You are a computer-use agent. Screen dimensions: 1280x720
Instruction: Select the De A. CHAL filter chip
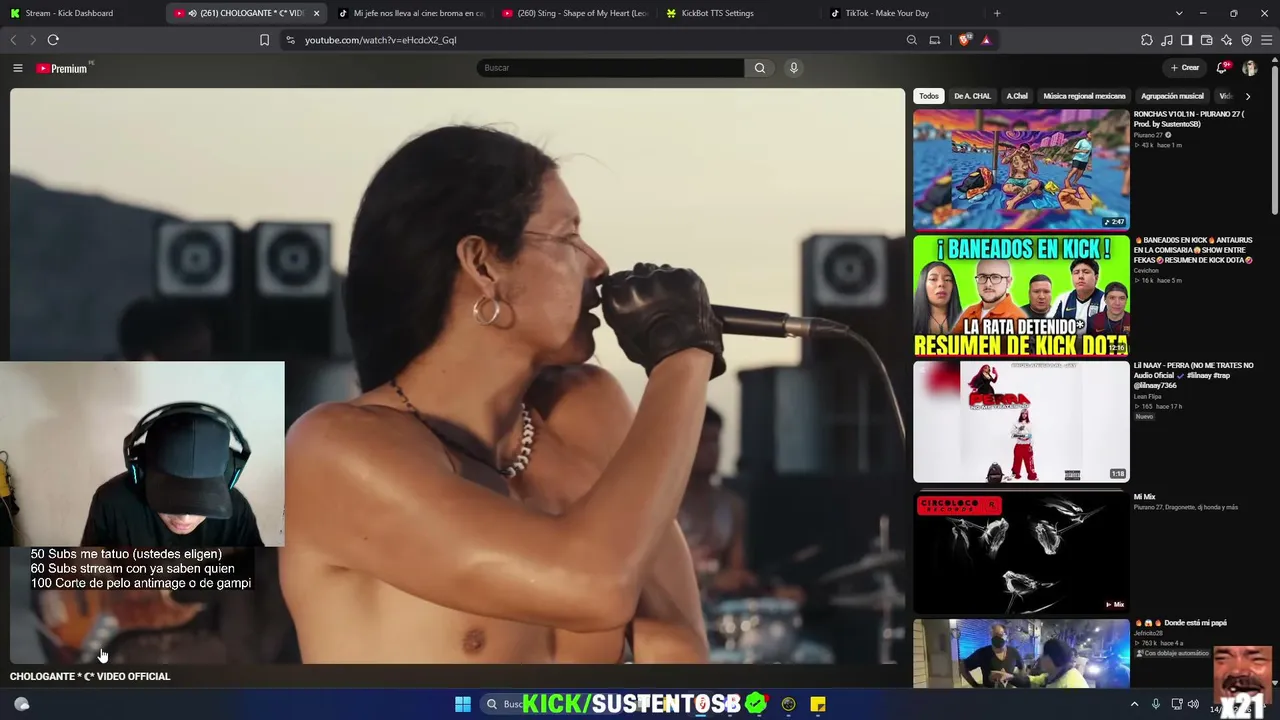[972, 96]
